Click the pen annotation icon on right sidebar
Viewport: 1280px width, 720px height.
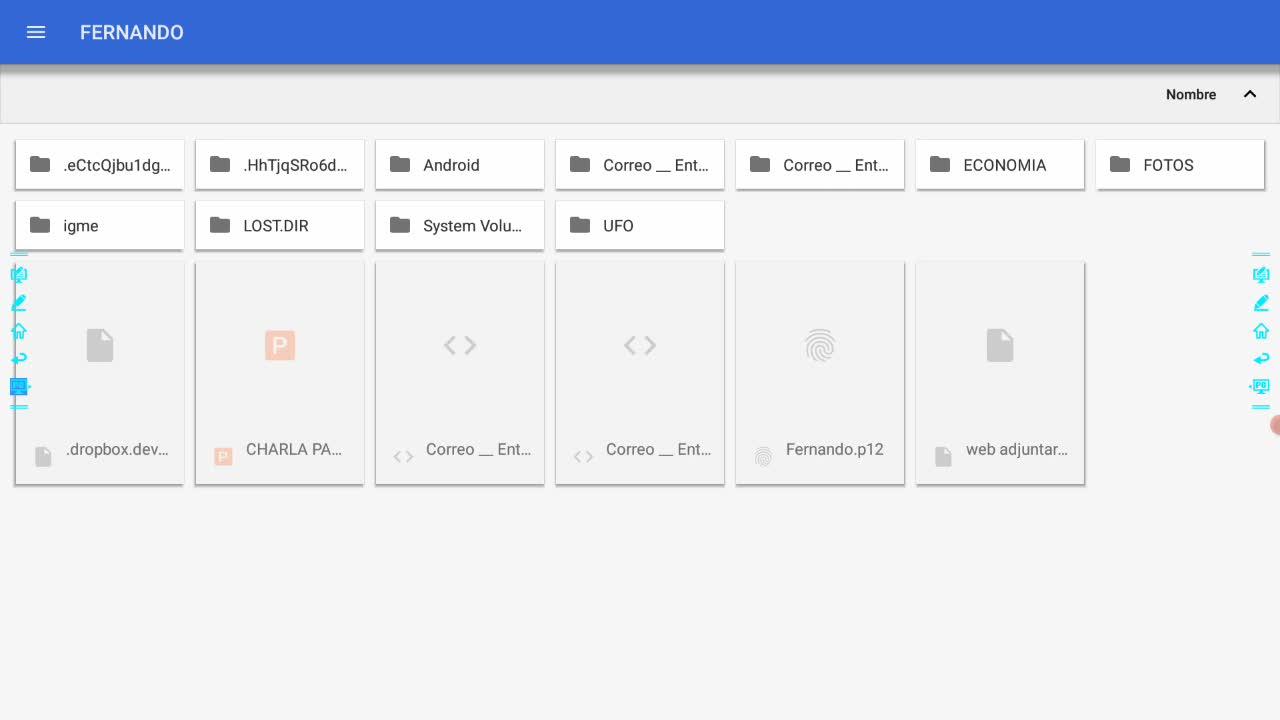pyautogui.click(x=1261, y=303)
